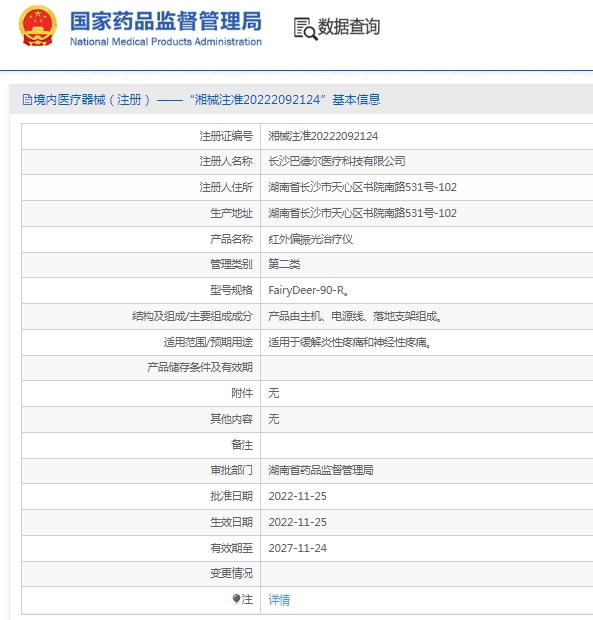This screenshot has height=620, width=593.
Task: Select 生效日期 value 2022-11-25
Action: point(297,522)
